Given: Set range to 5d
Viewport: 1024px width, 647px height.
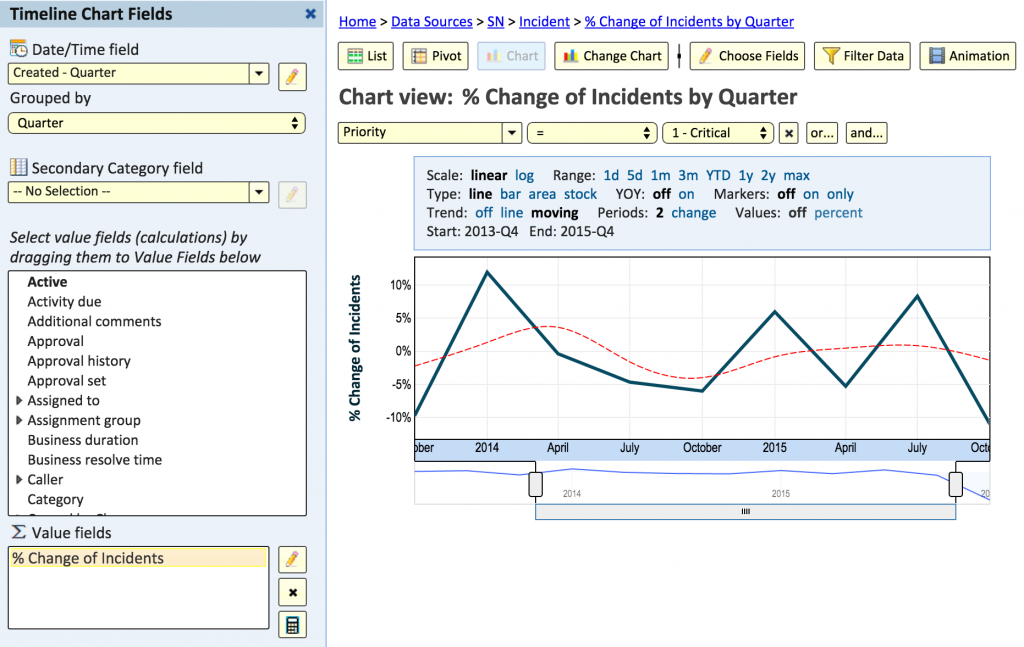Looking at the screenshot, I should 635,175.
